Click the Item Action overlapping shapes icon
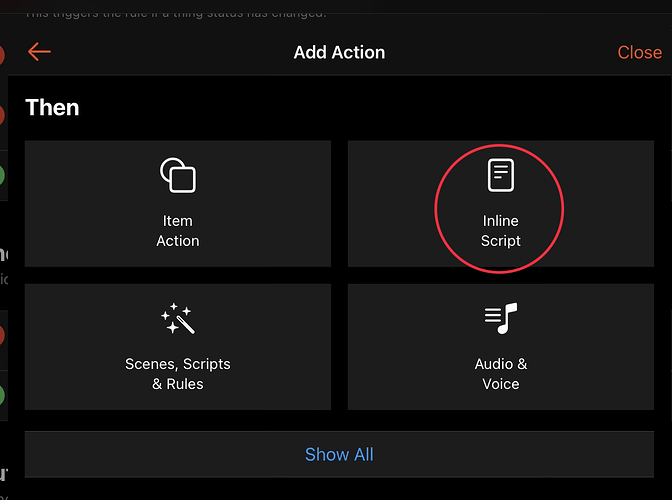Viewport: 672px width, 500px height. pyautogui.click(x=178, y=176)
